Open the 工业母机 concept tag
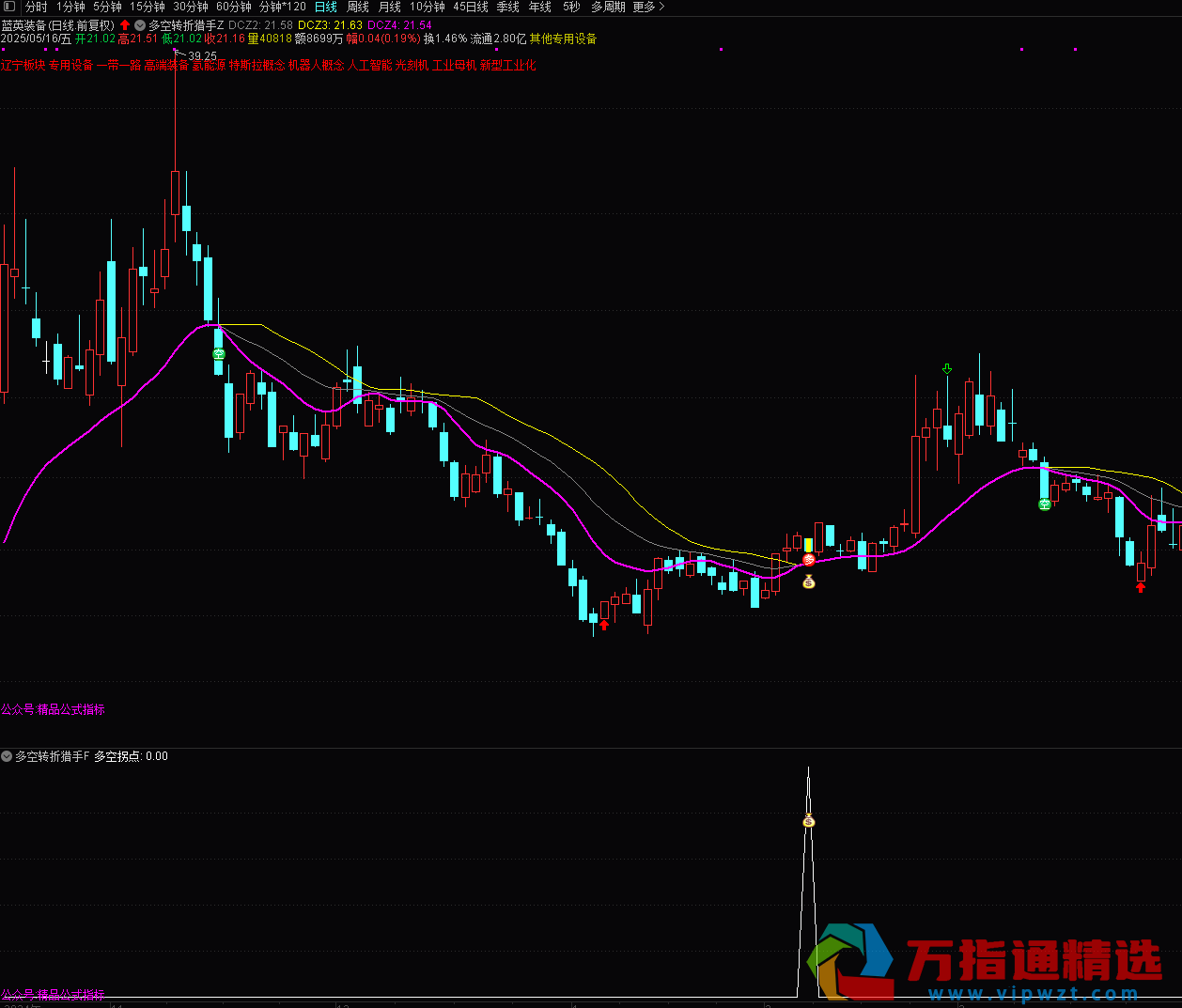The image size is (1182, 1008). 455,65
